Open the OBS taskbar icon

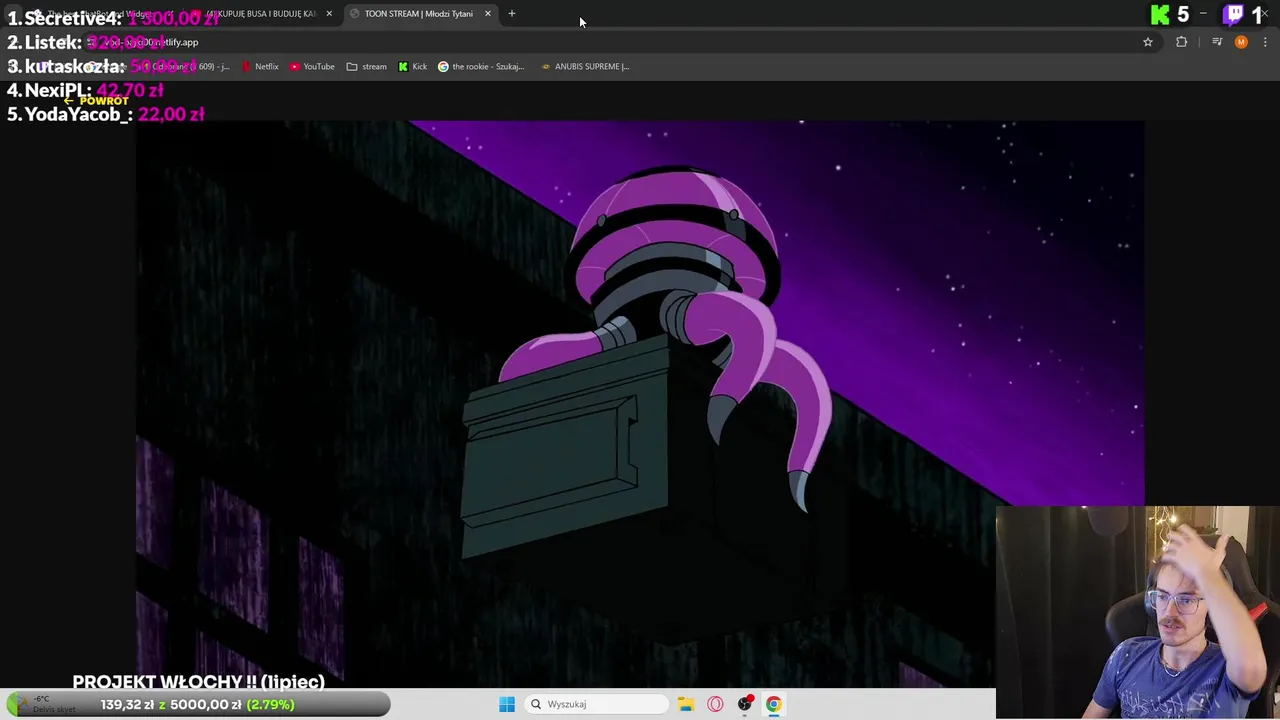point(745,704)
